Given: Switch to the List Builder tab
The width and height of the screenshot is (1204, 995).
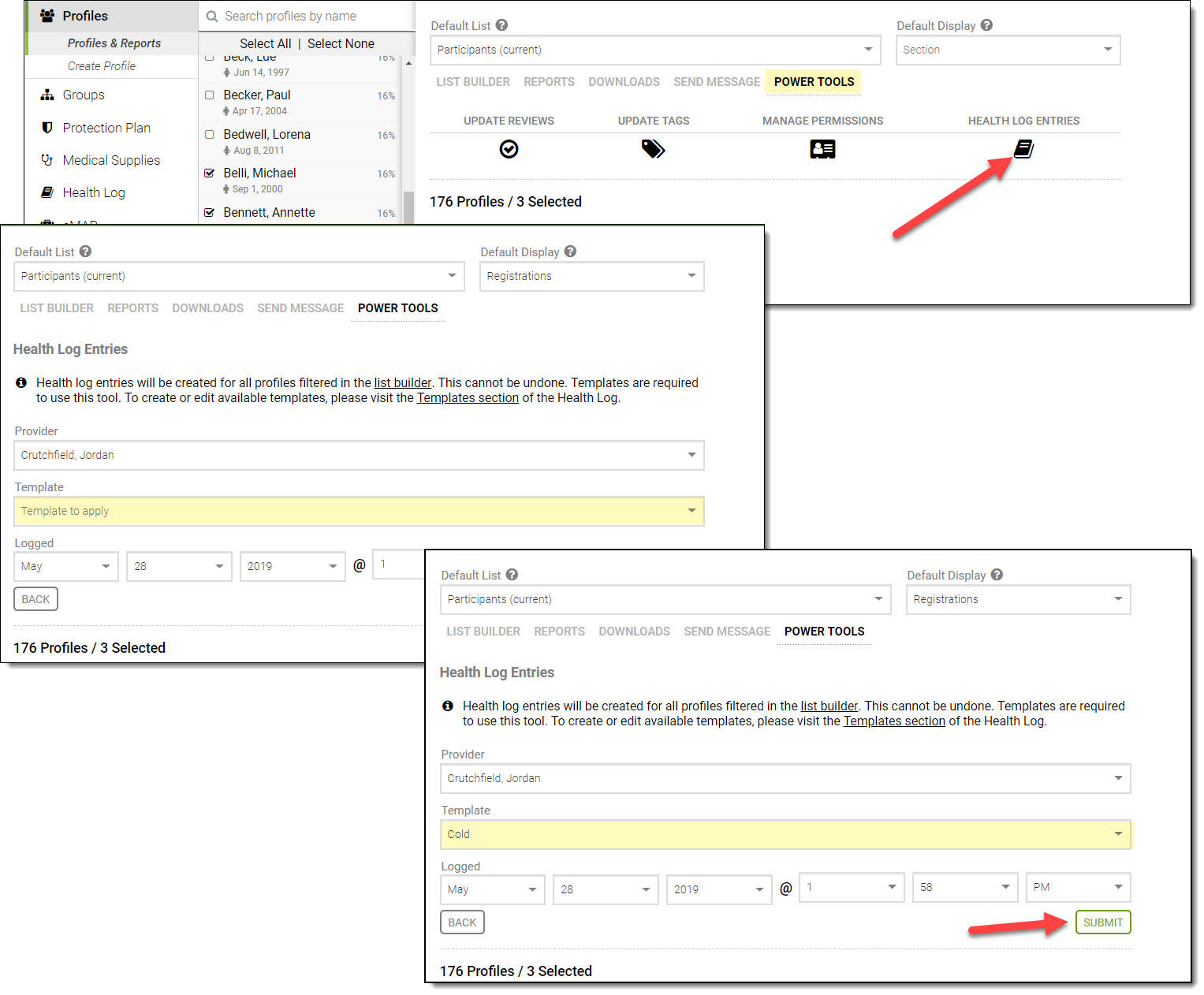Looking at the screenshot, I should (473, 82).
